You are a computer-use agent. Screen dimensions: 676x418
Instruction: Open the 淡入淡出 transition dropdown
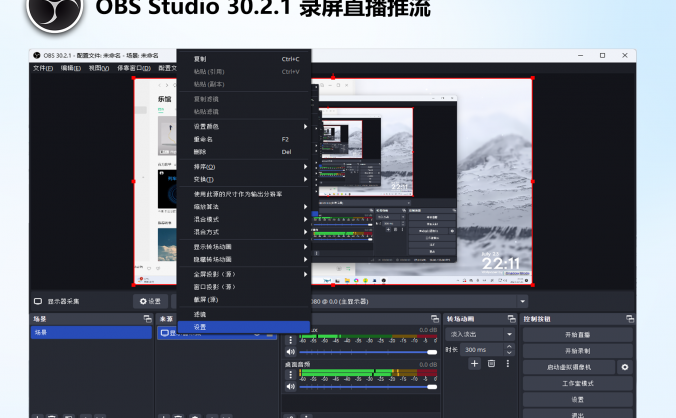pyautogui.click(x=480, y=334)
